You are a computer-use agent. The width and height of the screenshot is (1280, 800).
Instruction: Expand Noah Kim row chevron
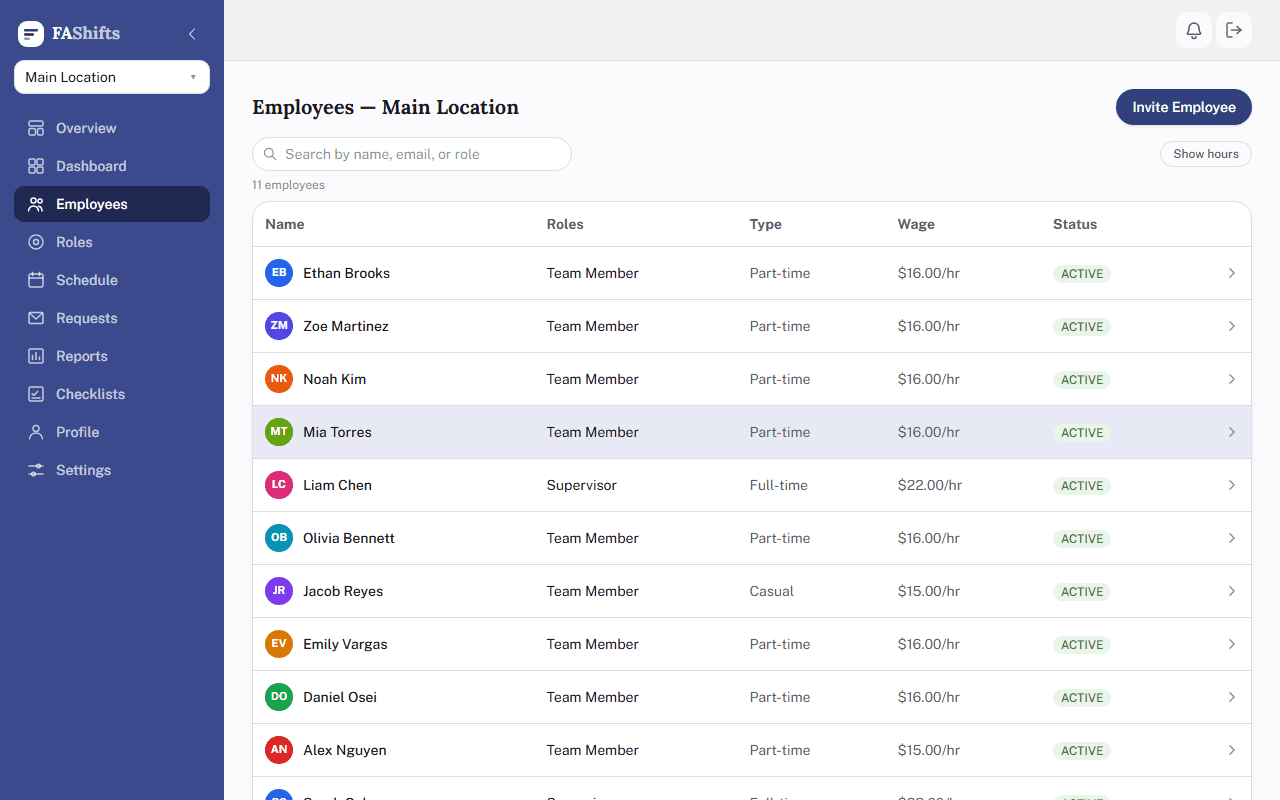pyautogui.click(x=1232, y=379)
